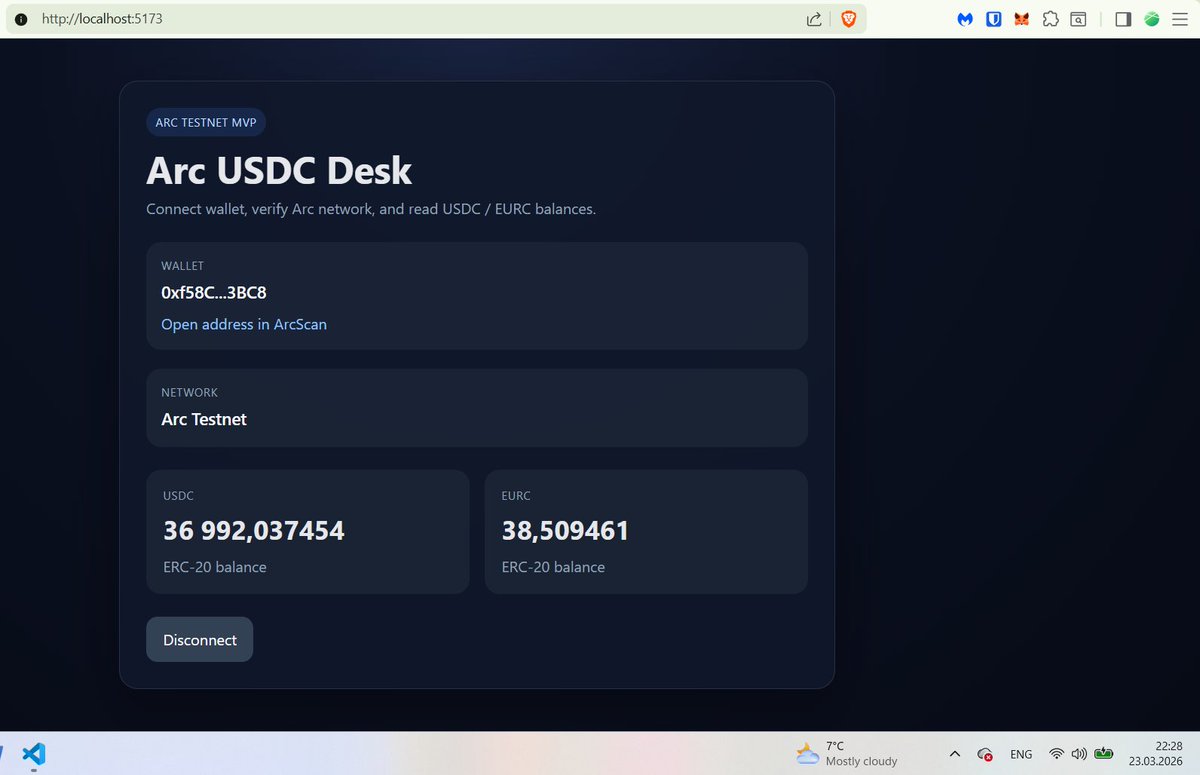1200x775 pixels.
Task: Open address in ArcScan link
Action: click(244, 324)
